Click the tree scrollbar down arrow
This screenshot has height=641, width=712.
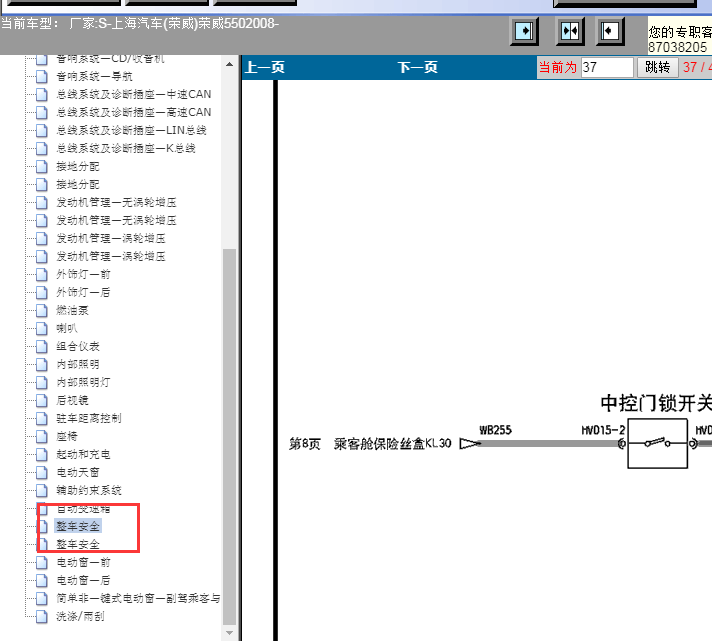click(229, 632)
